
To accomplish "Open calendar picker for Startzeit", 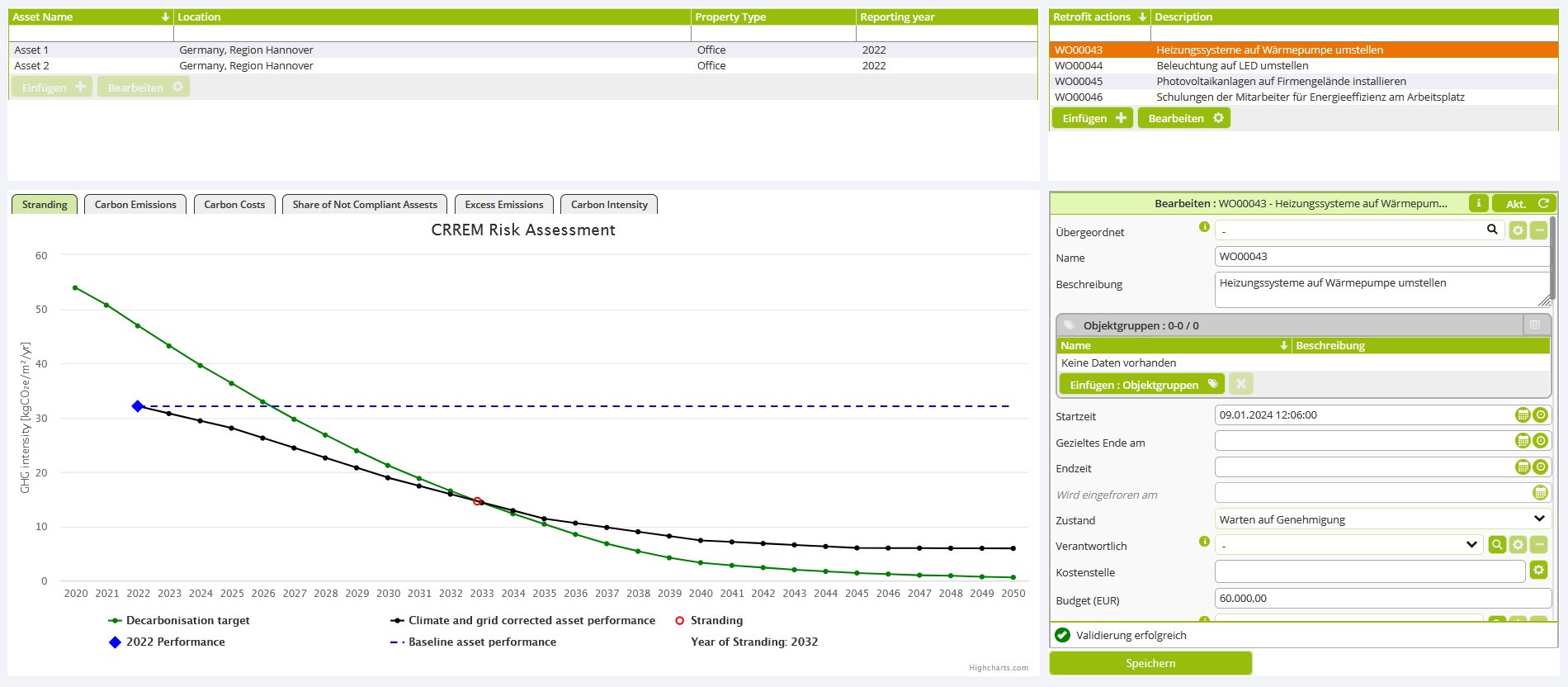I will (1523, 415).
